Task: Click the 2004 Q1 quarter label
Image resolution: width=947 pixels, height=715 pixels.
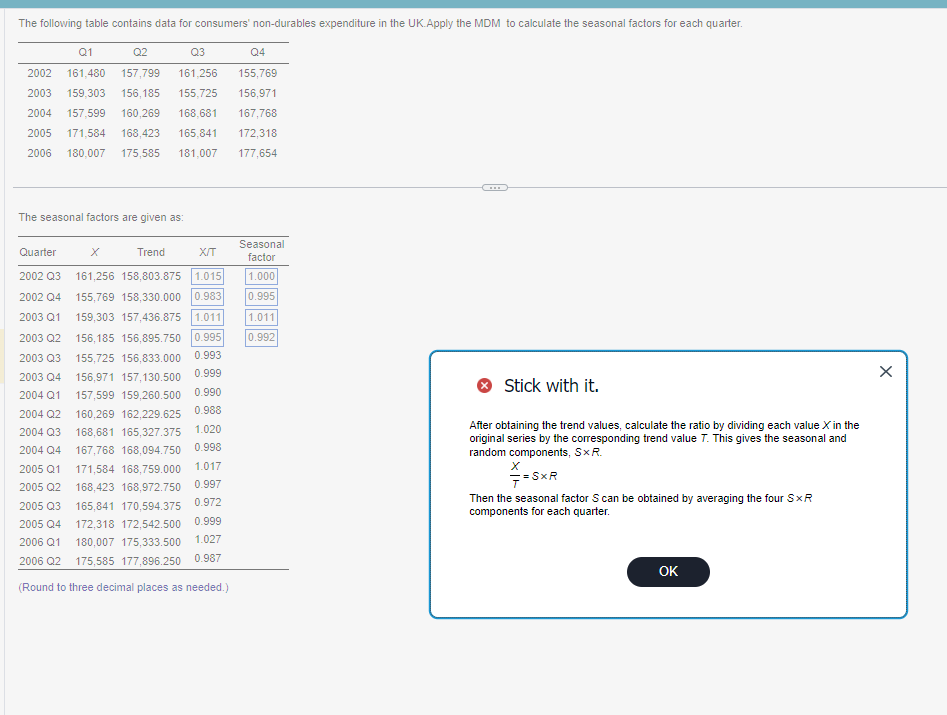Action: [x=40, y=395]
